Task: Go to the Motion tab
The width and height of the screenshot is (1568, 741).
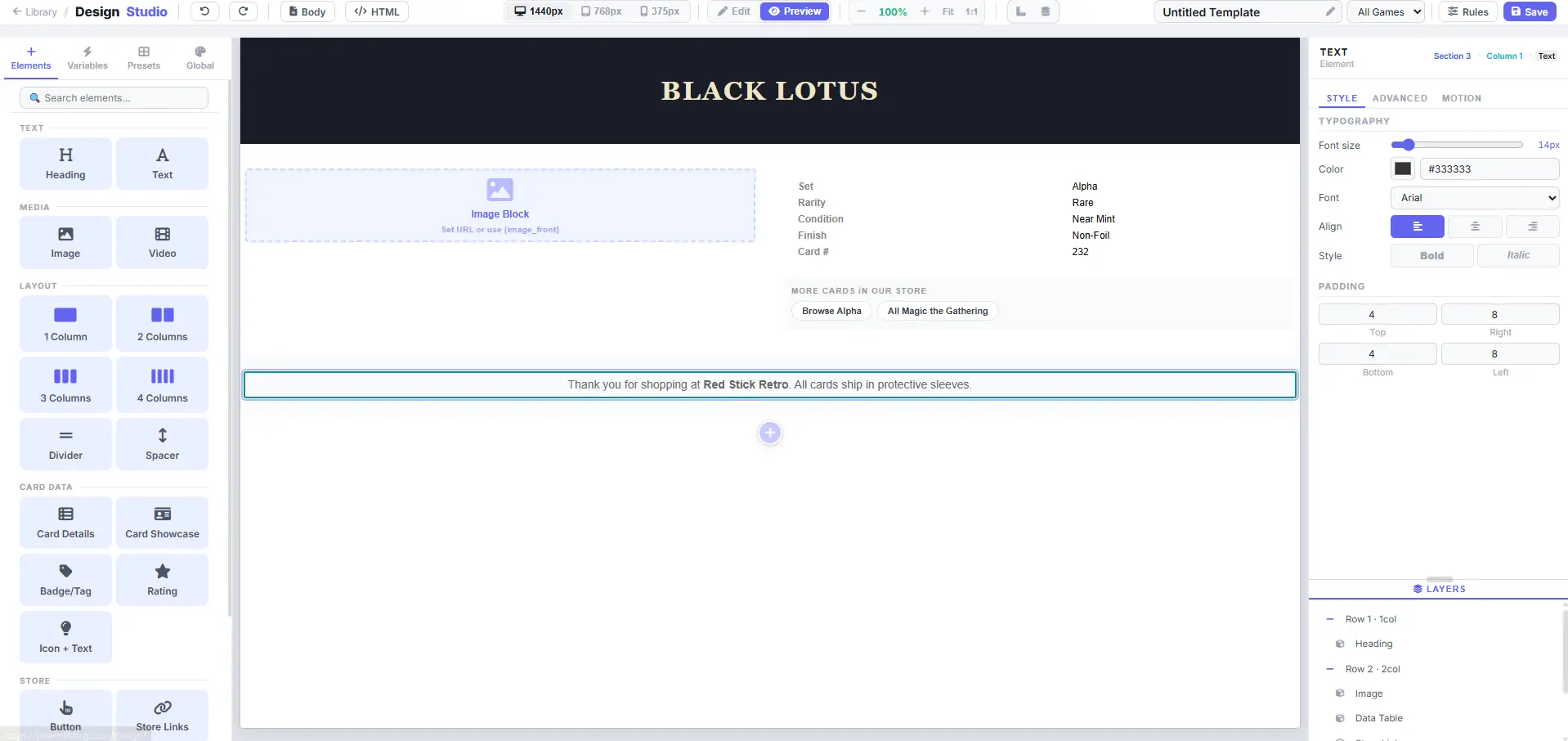Action: coord(1462,98)
